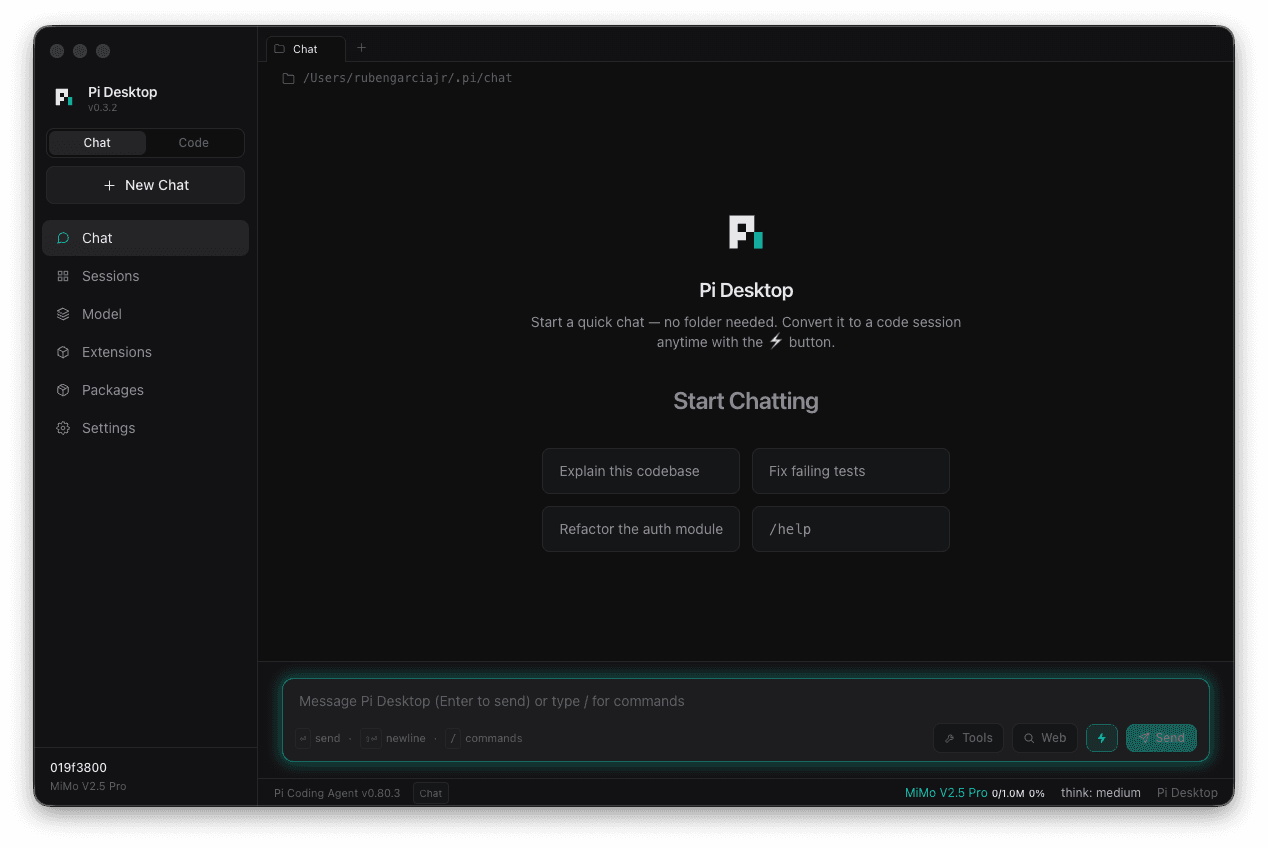This screenshot has height=848, width=1268.
Task: Open the Chat tab in tab bar
Action: tap(306, 49)
